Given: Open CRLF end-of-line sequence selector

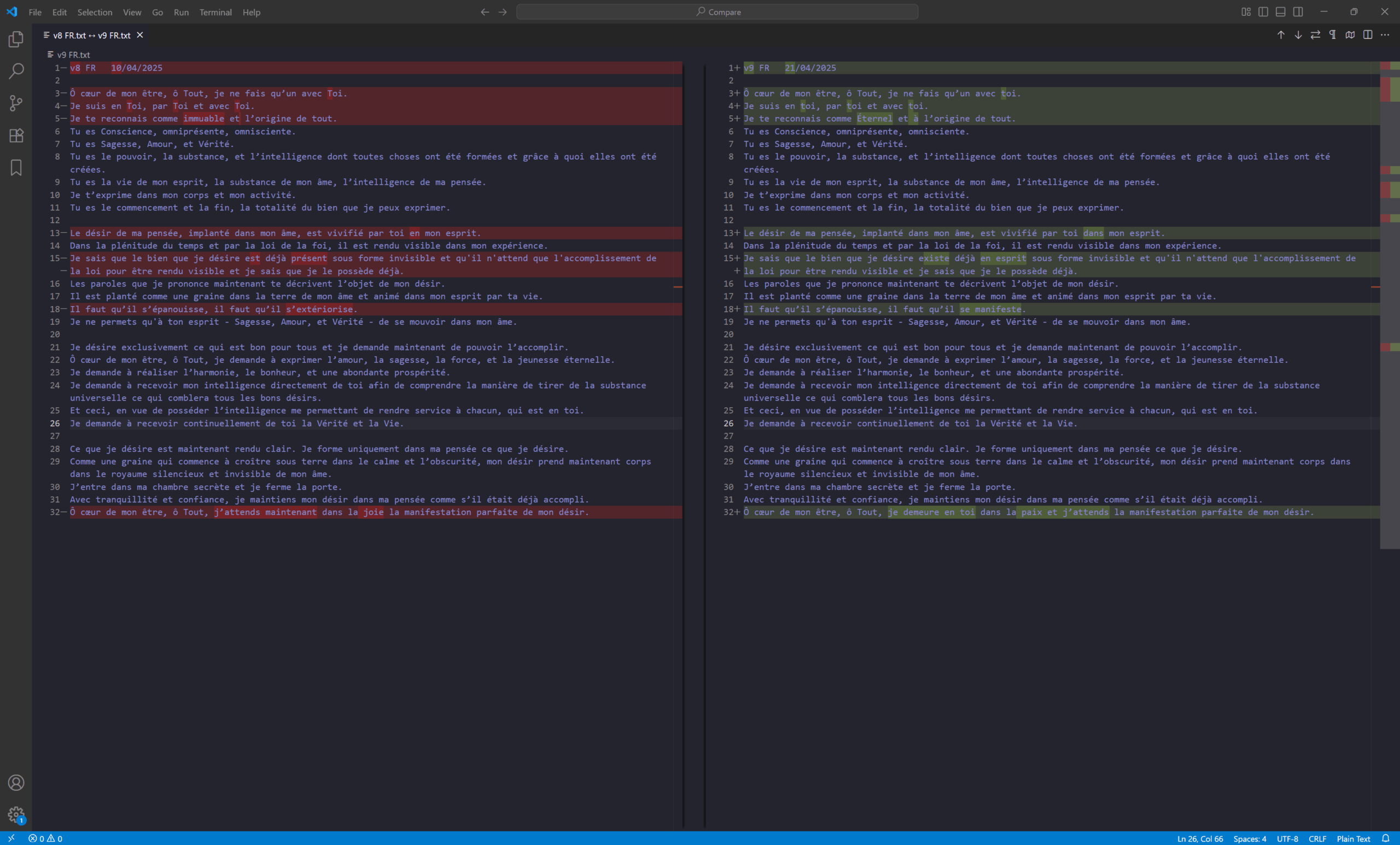Looking at the screenshot, I should click(x=1317, y=839).
